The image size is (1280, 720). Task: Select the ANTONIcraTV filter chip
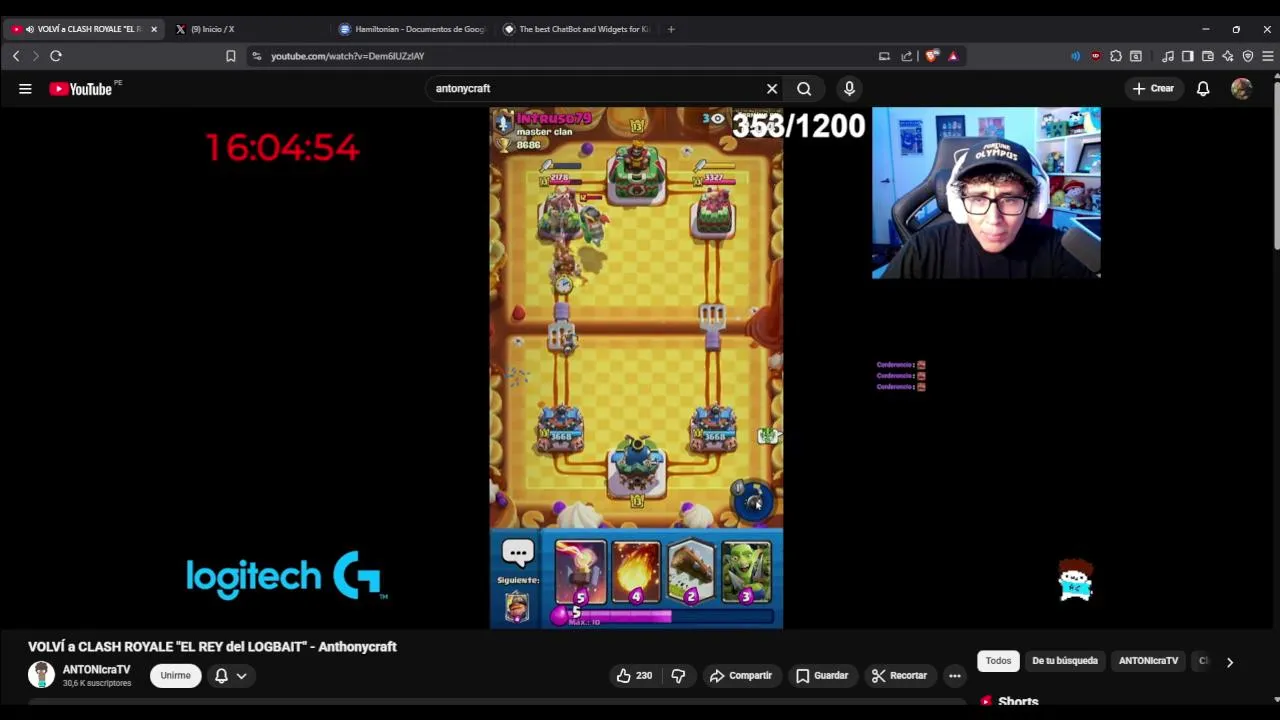pyautogui.click(x=1148, y=661)
